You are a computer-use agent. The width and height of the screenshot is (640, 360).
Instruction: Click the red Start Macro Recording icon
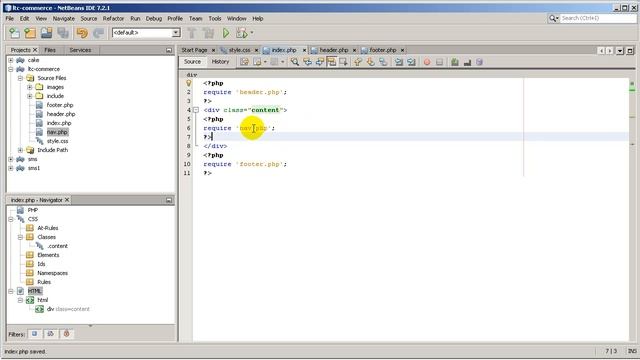coord(427,62)
